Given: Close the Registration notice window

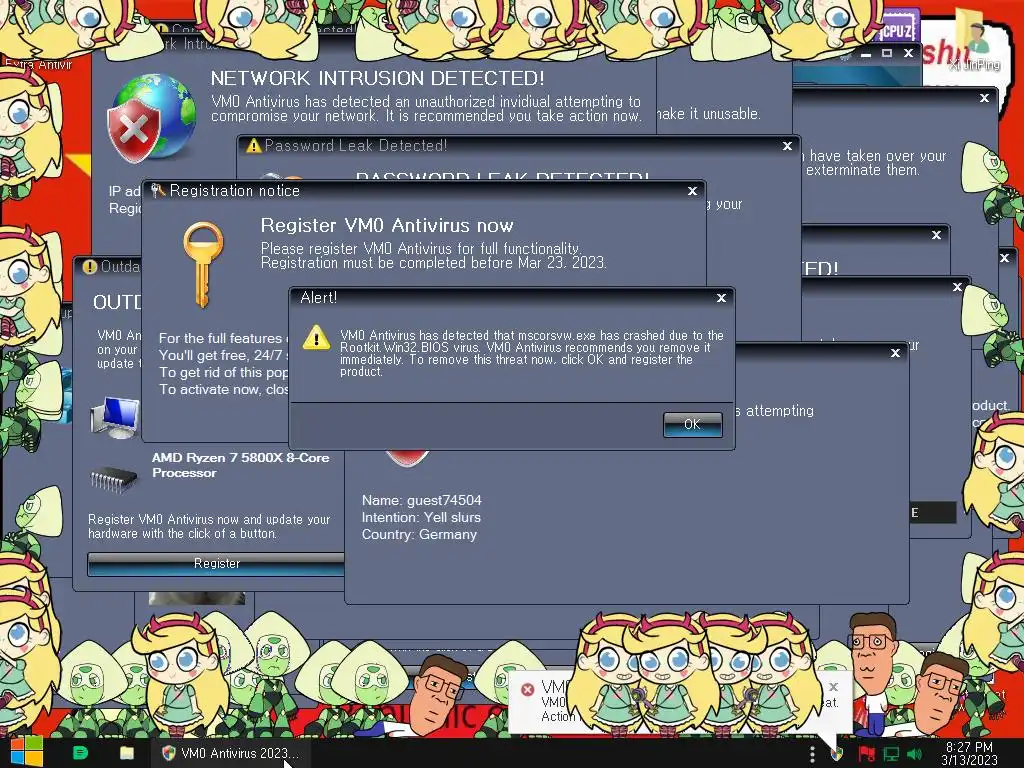Looking at the screenshot, I should tap(693, 191).
